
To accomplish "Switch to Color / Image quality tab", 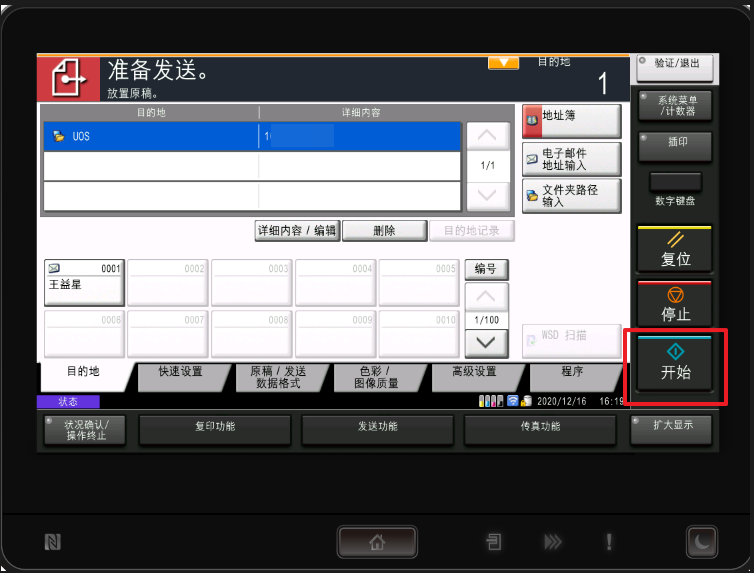I will pyautogui.click(x=377, y=377).
